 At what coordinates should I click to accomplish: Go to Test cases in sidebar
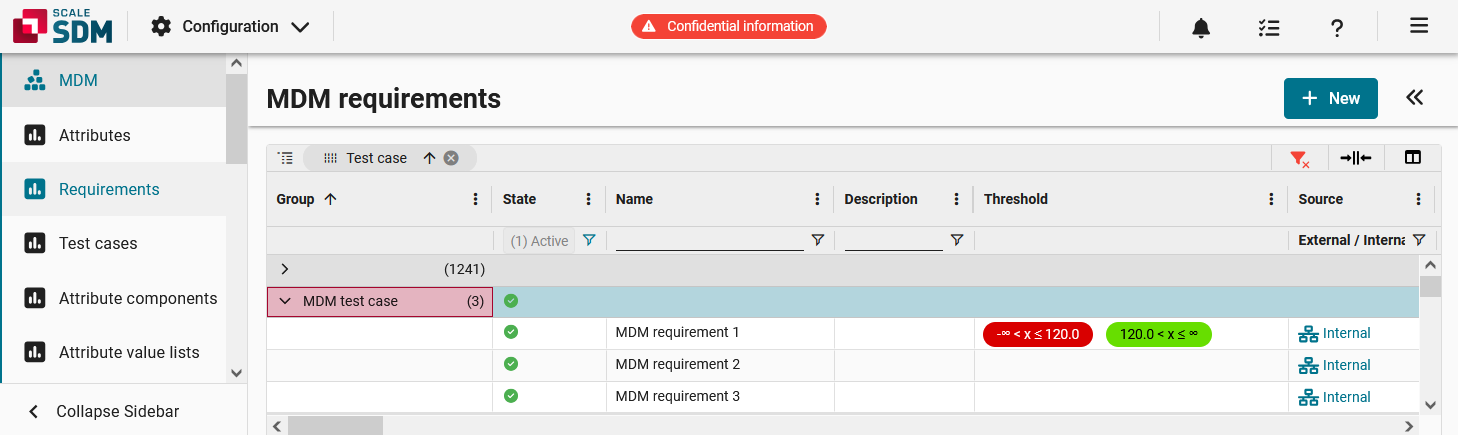(113, 243)
